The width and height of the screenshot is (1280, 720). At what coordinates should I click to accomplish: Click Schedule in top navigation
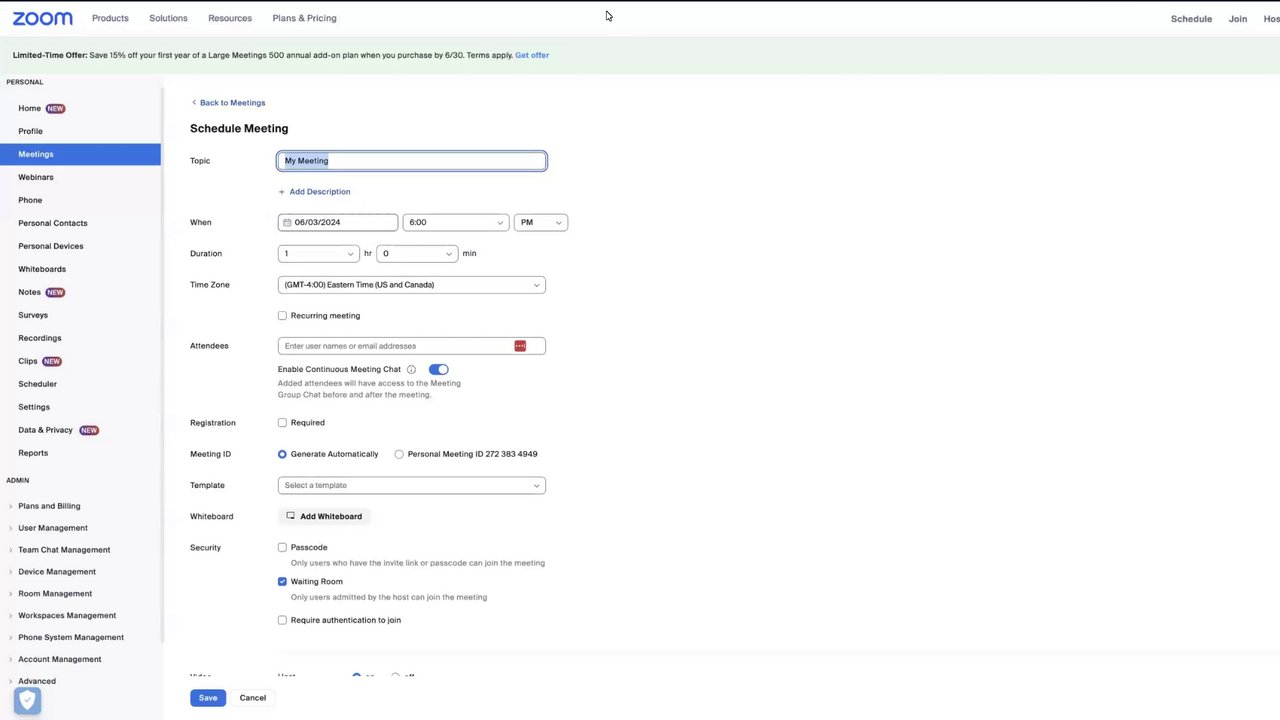1191,19
